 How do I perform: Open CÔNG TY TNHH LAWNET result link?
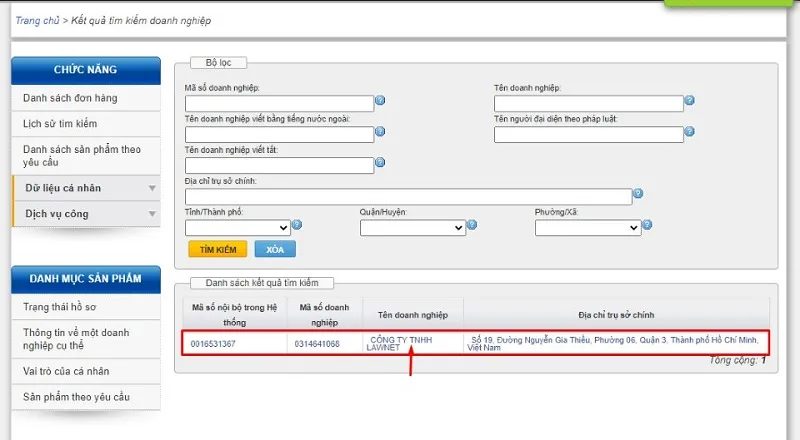tap(399, 344)
